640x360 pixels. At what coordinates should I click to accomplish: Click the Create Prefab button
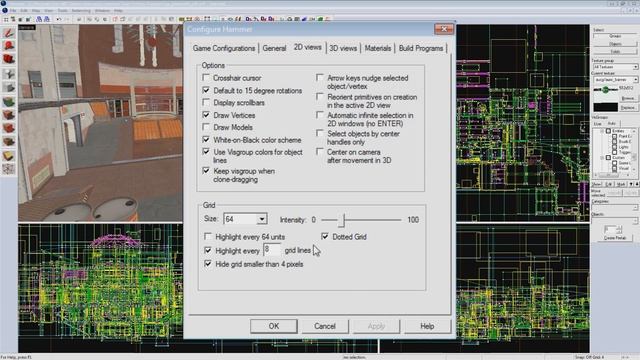click(x=615, y=238)
